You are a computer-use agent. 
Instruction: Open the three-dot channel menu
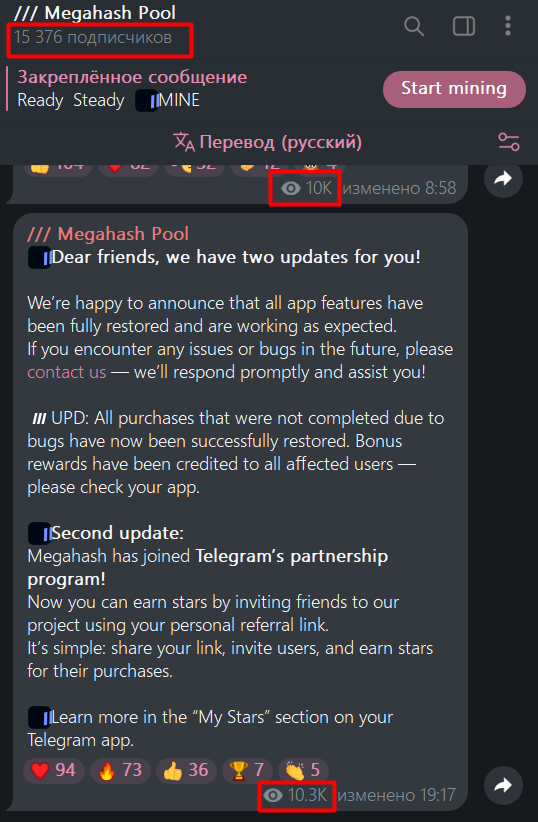[x=508, y=26]
